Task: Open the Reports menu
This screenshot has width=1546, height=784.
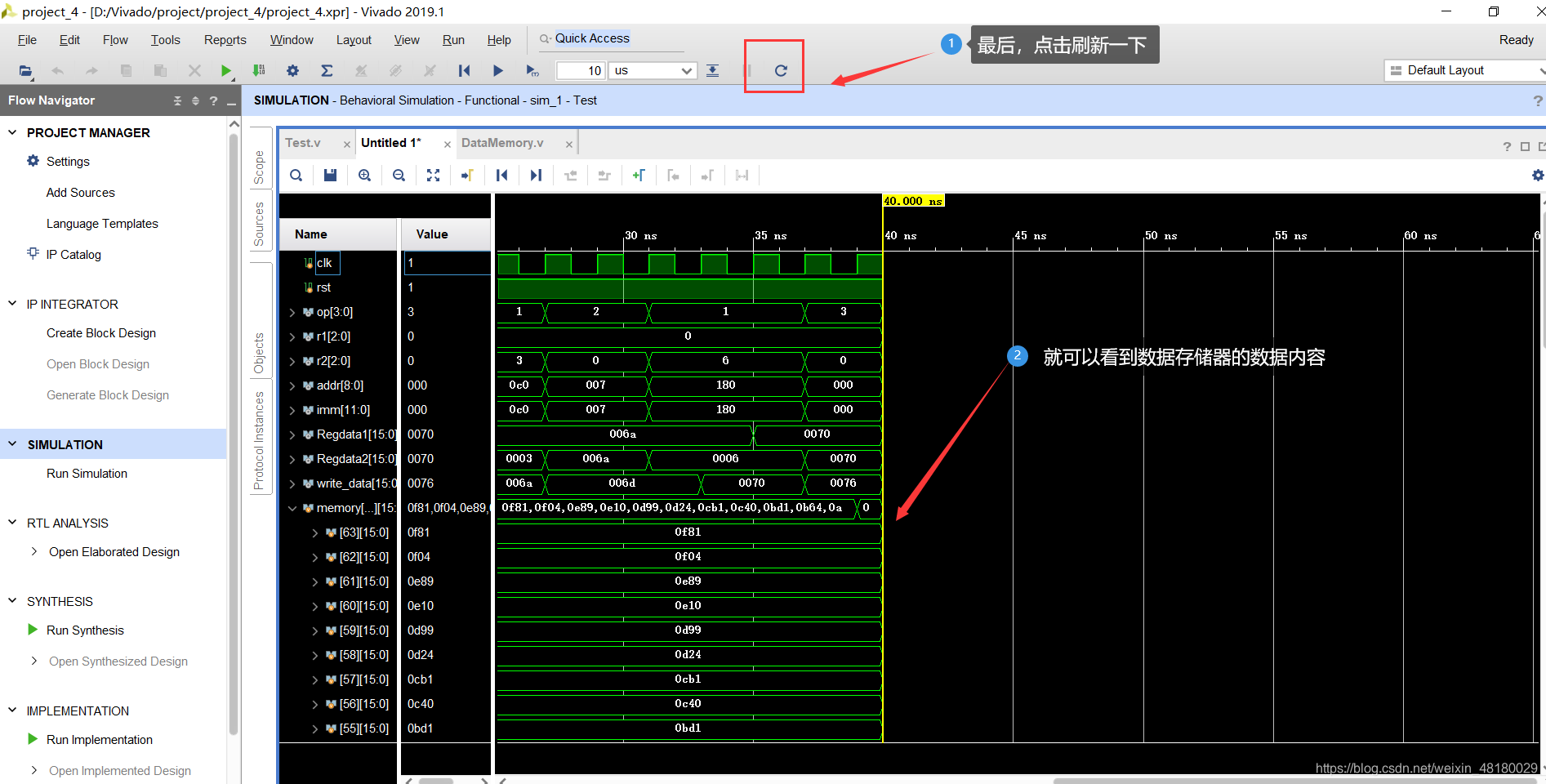Action: (225, 40)
